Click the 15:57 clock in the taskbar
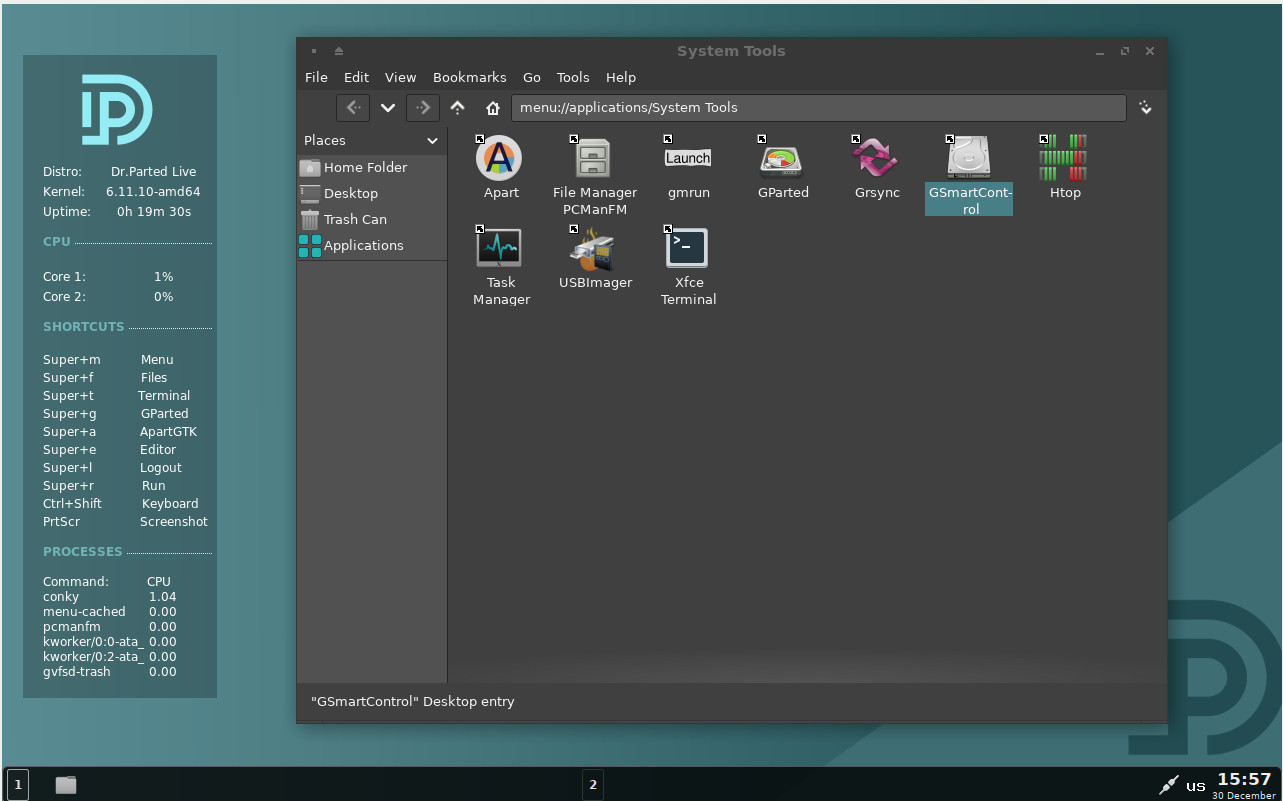This screenshot has width=1283, height=801. point(1244,779)
